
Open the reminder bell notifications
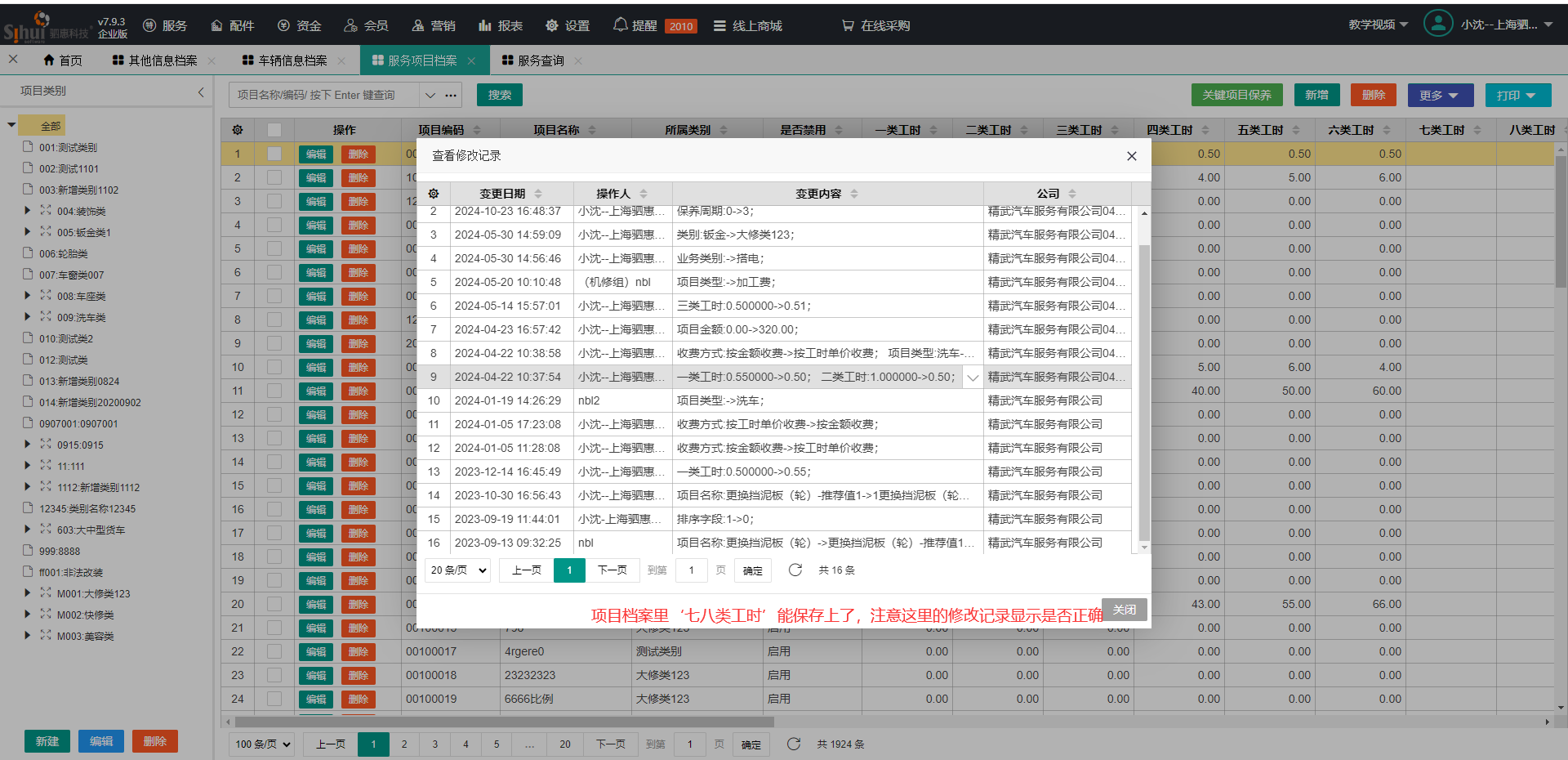[621, 25]
